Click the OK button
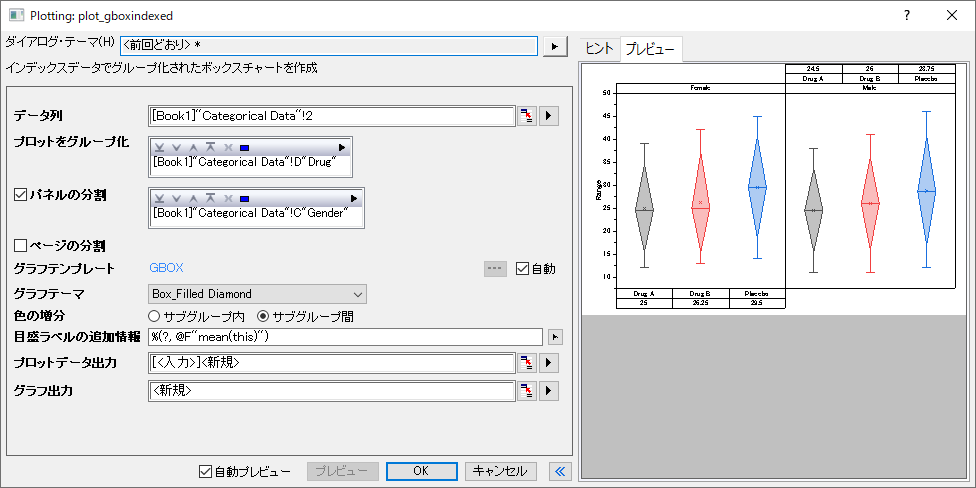Image resolution: width=976 pixels, height=488 pixels. tap(421, 471)
